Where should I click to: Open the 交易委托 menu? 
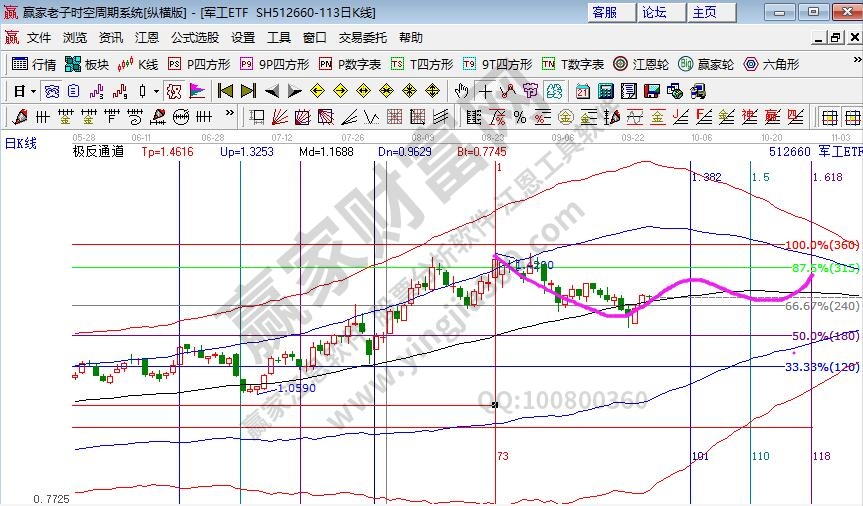coord(362,37)
